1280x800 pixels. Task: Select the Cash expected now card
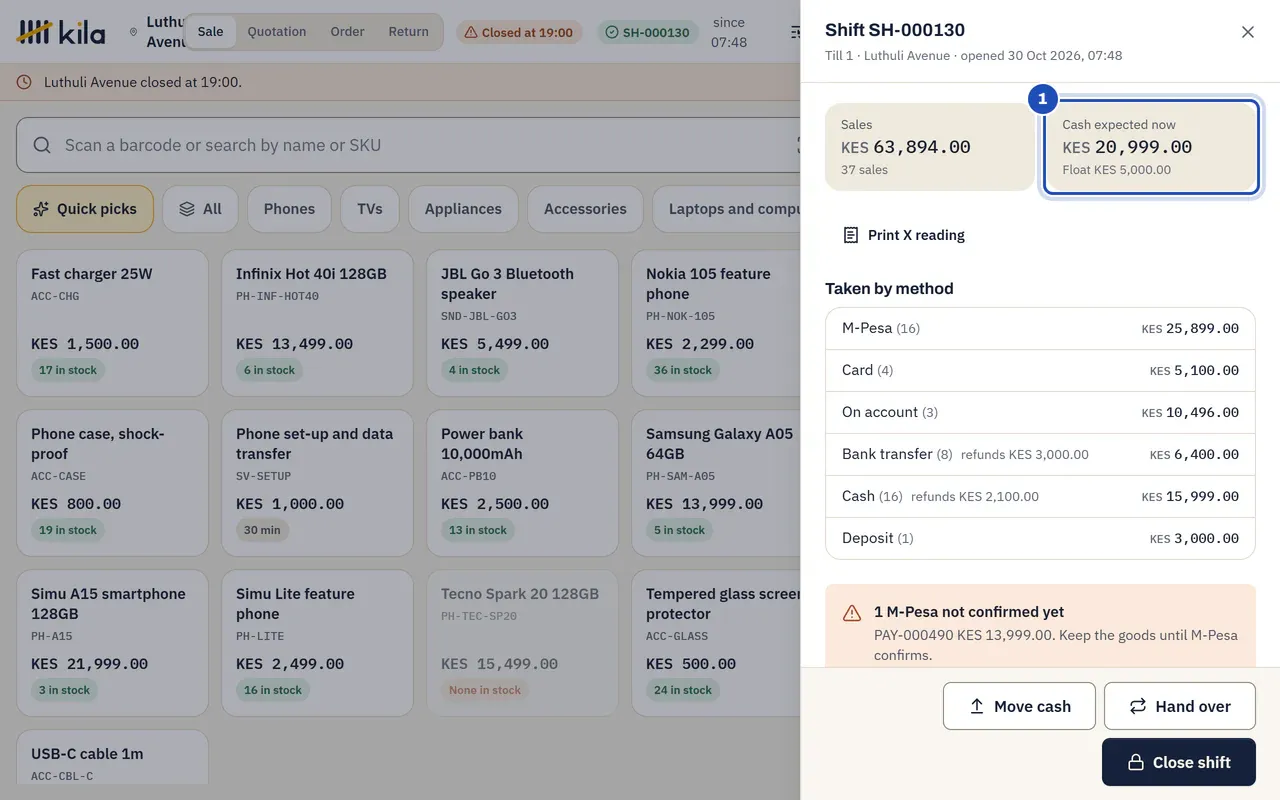[1151, 147]
